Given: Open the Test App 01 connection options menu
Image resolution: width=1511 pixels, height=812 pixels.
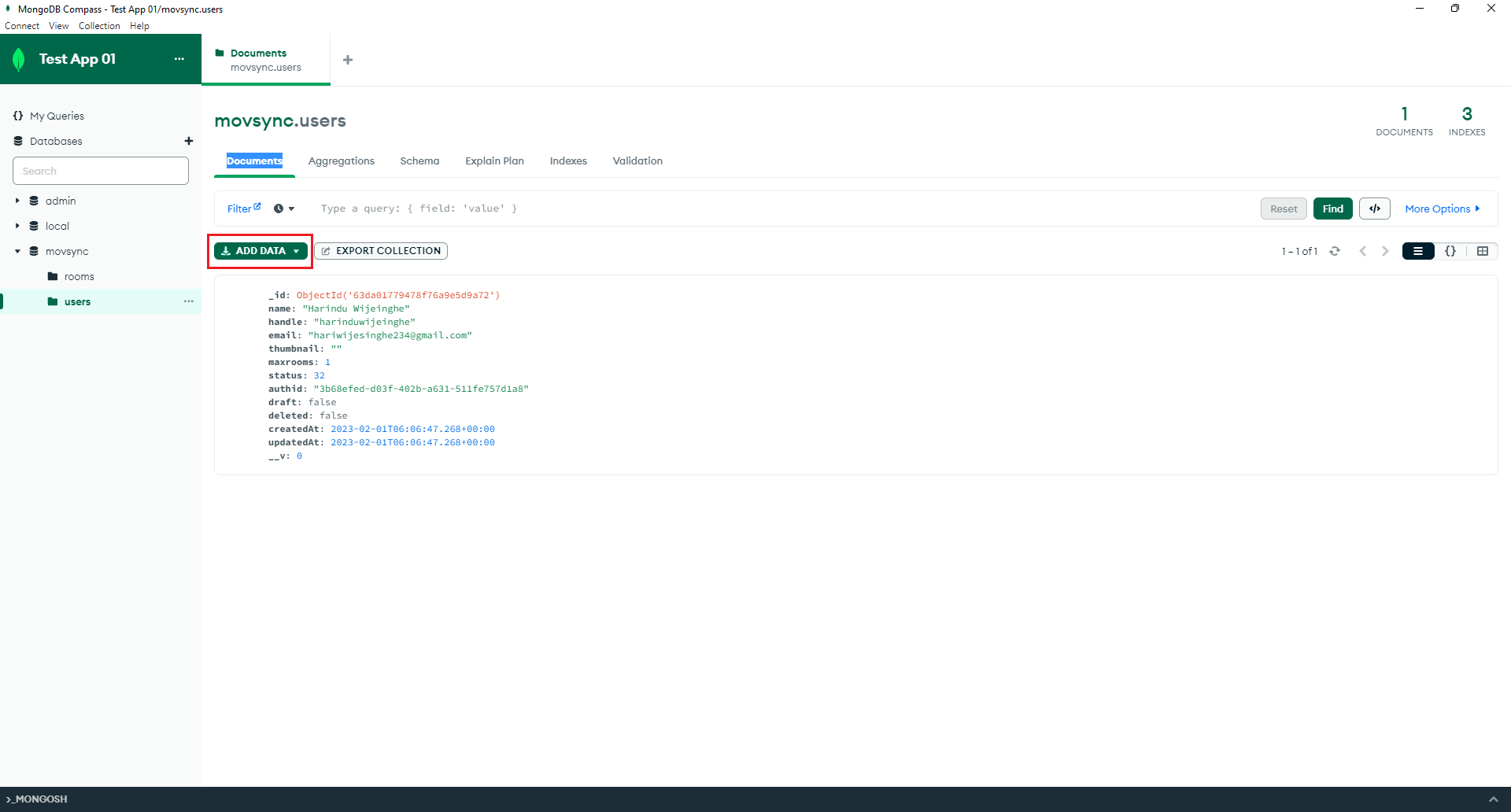Looking at the screenshot, I should point(179,59).
